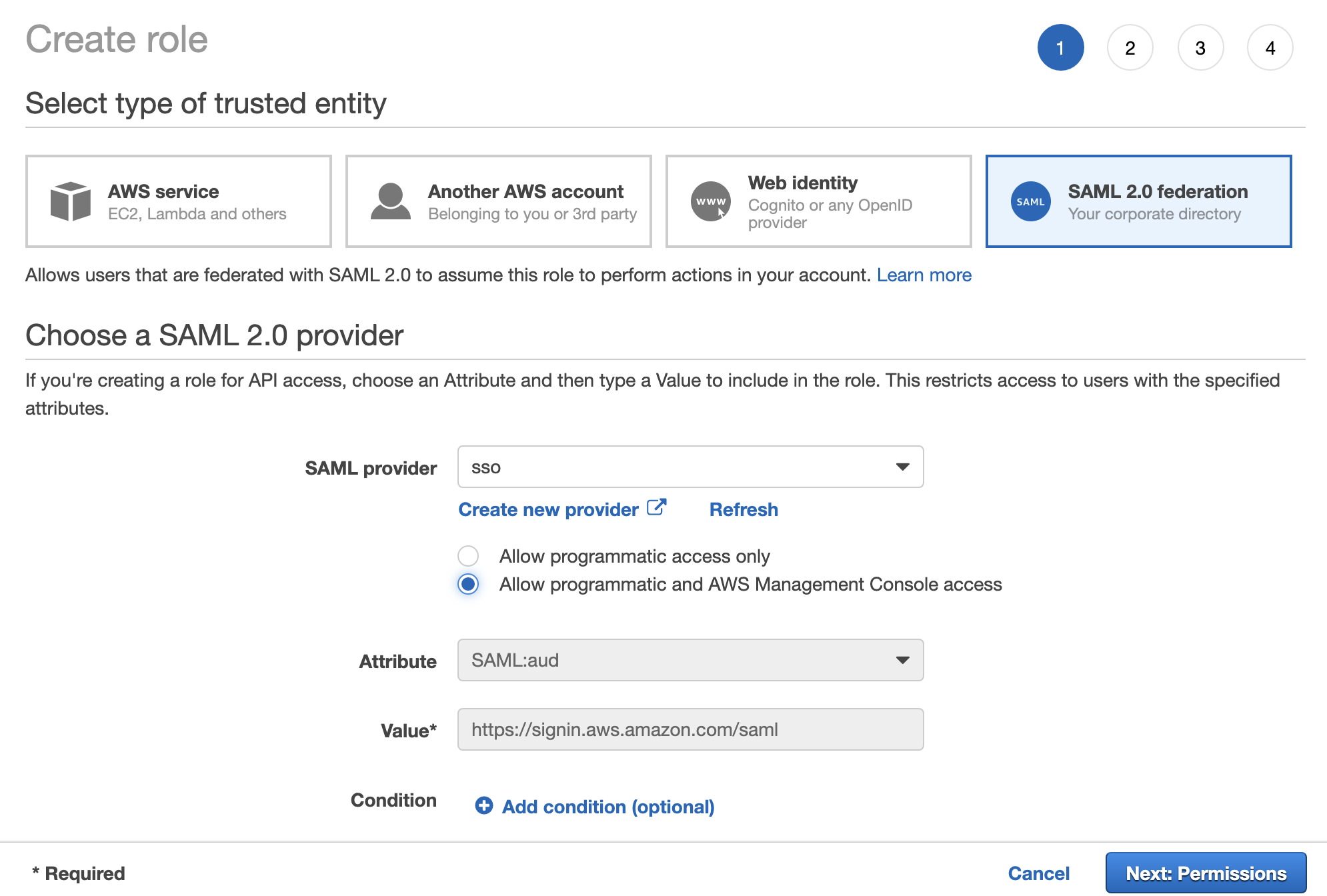Jump to step 3 circle indicator

[x=1200, y=48]
